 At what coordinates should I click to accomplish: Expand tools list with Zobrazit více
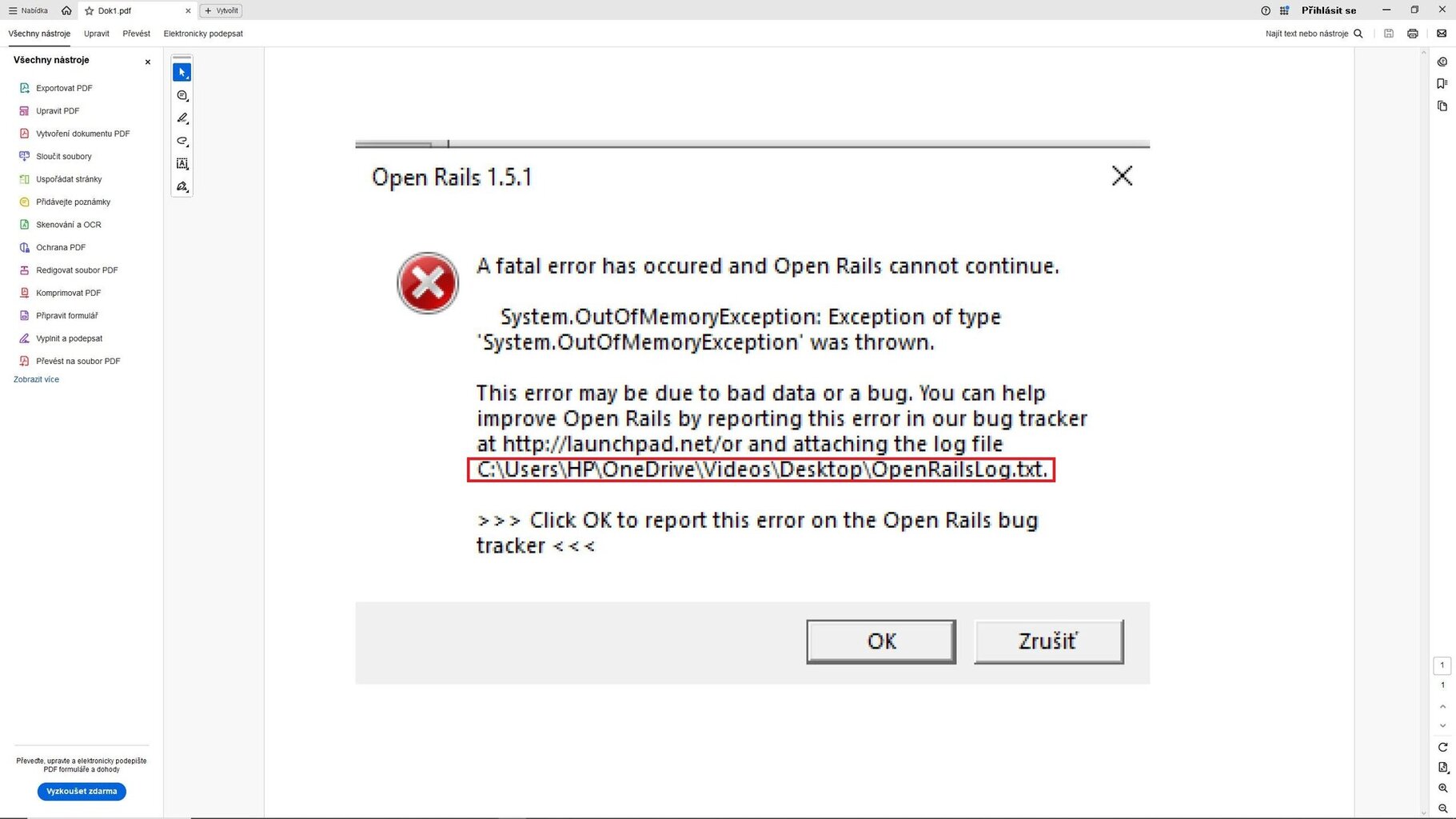(36, 380)
